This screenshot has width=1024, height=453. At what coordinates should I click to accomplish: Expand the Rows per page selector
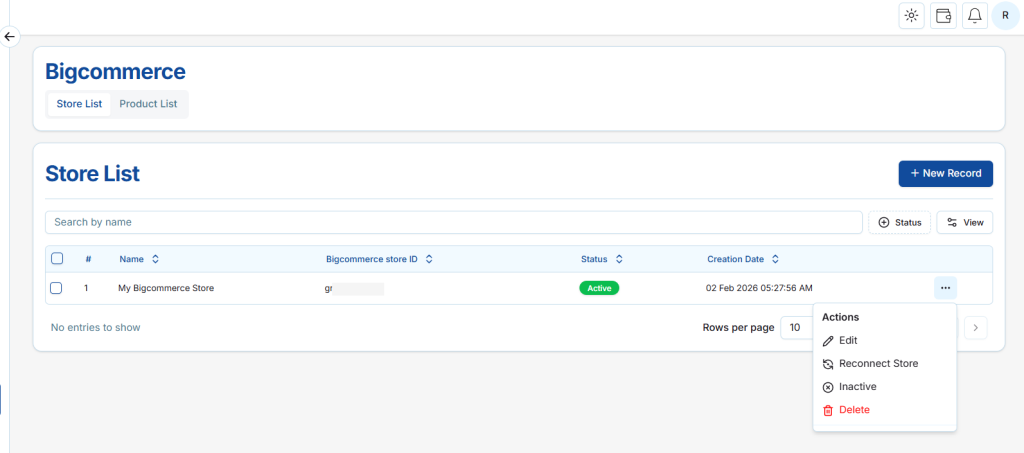tap(796, 327)
